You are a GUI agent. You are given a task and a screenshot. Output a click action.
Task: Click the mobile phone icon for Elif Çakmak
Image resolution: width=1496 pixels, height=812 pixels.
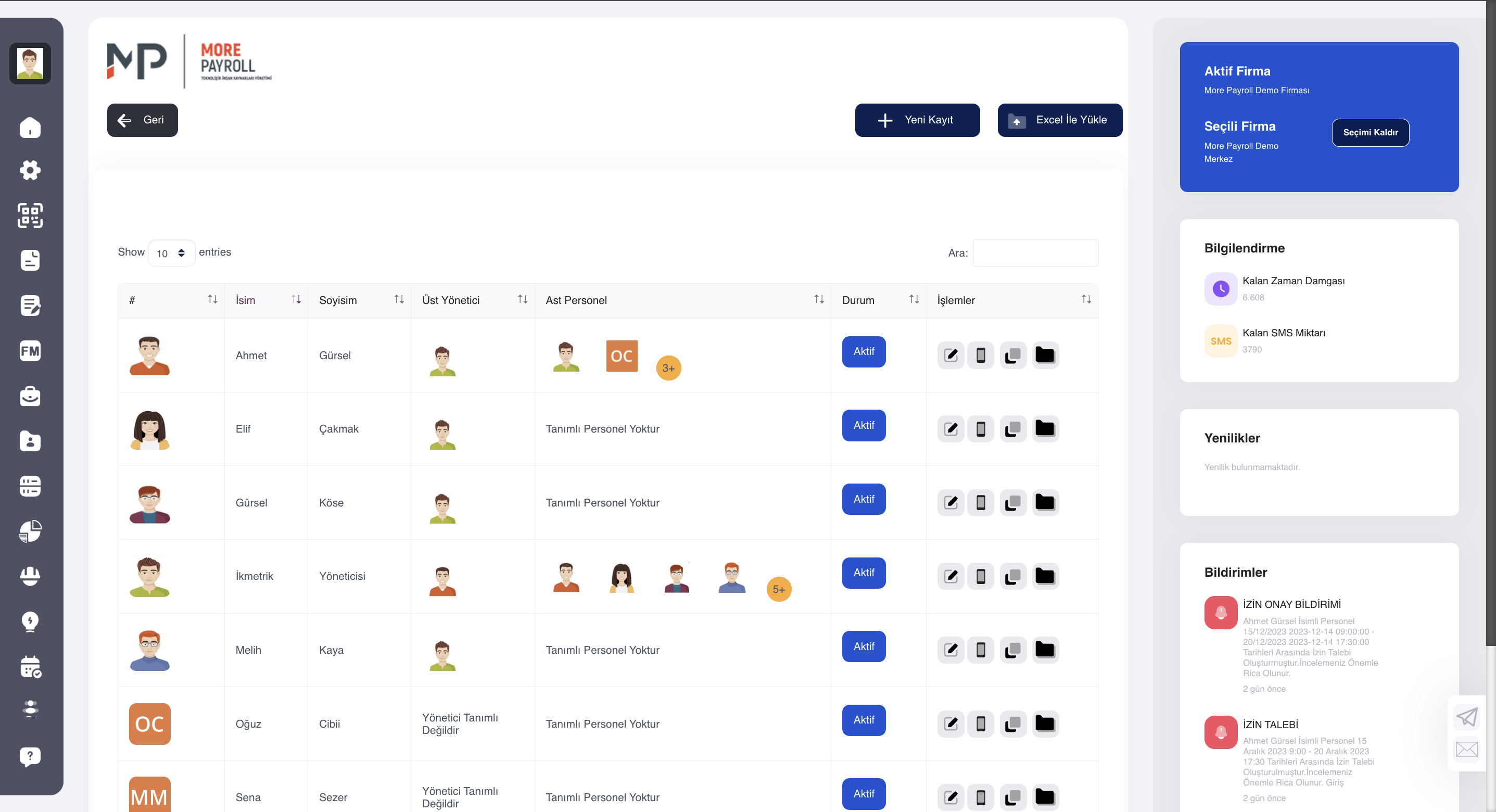(981, 429)
